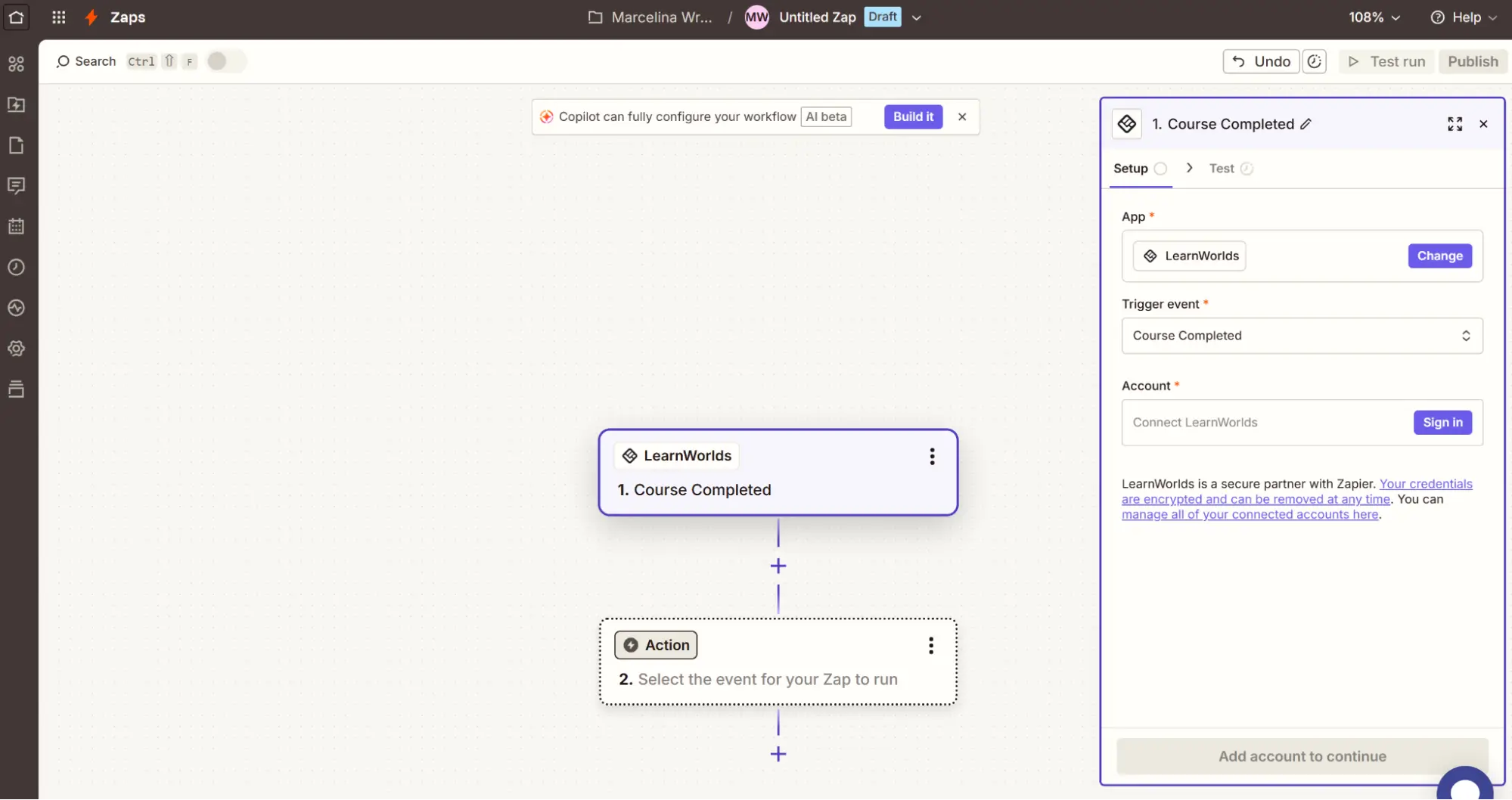Expand the zap title chevron dropdown
This screenshot has height=800, width=1512.
(916, 17)
